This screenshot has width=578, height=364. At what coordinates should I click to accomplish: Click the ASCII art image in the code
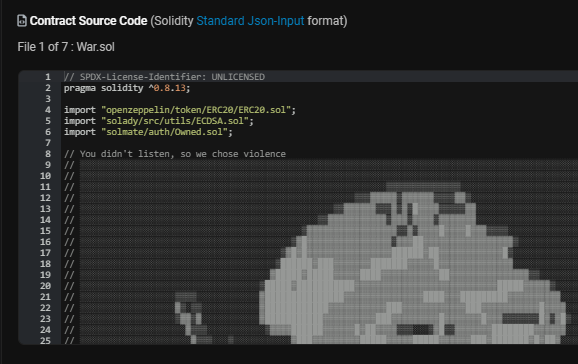pos(329,252)
